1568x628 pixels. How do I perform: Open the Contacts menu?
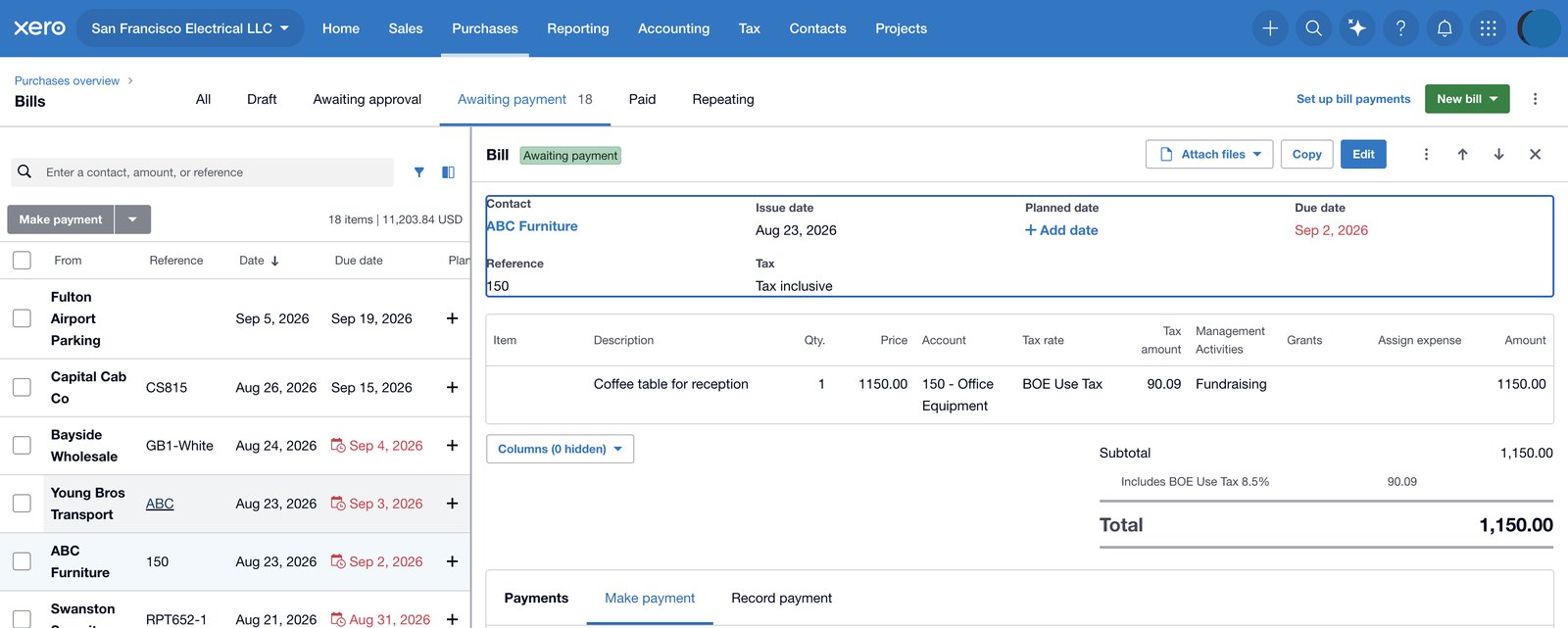coord(818,28)
